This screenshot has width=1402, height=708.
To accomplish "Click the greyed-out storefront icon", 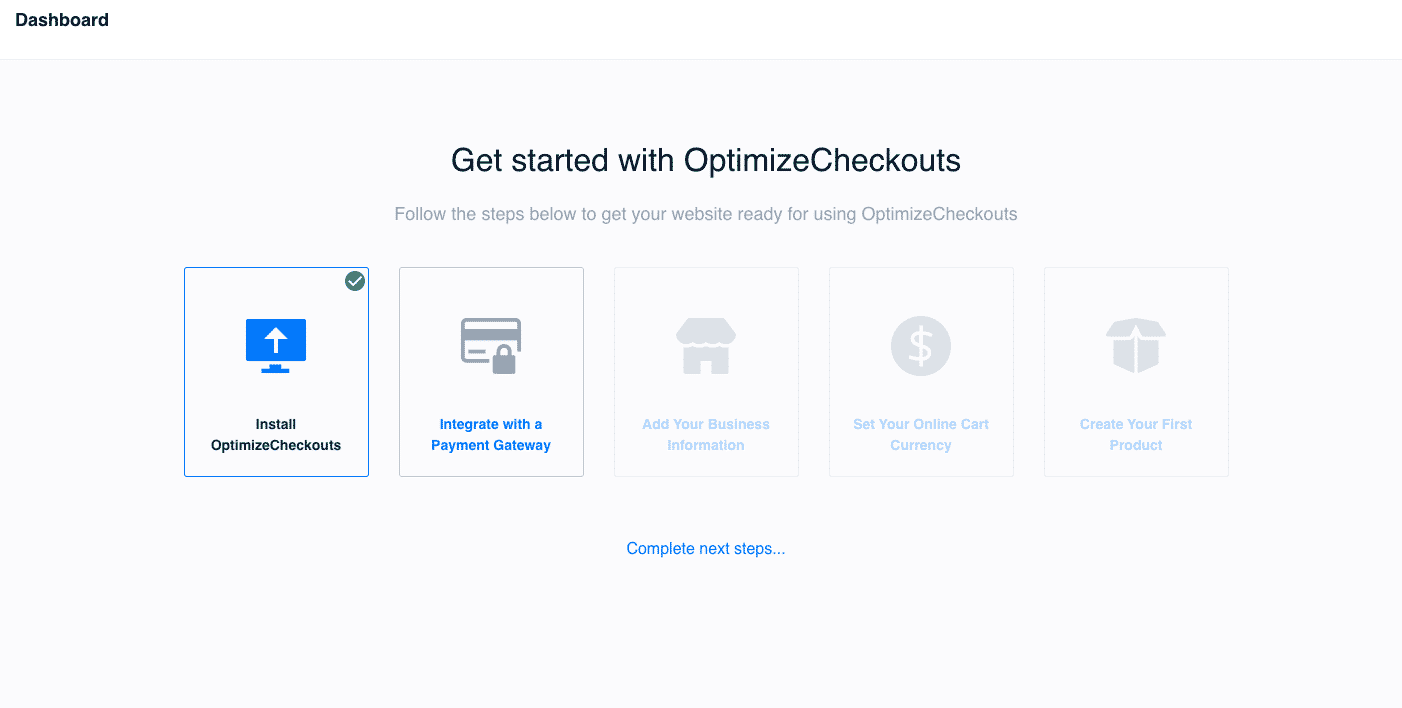I will point(706,346).
